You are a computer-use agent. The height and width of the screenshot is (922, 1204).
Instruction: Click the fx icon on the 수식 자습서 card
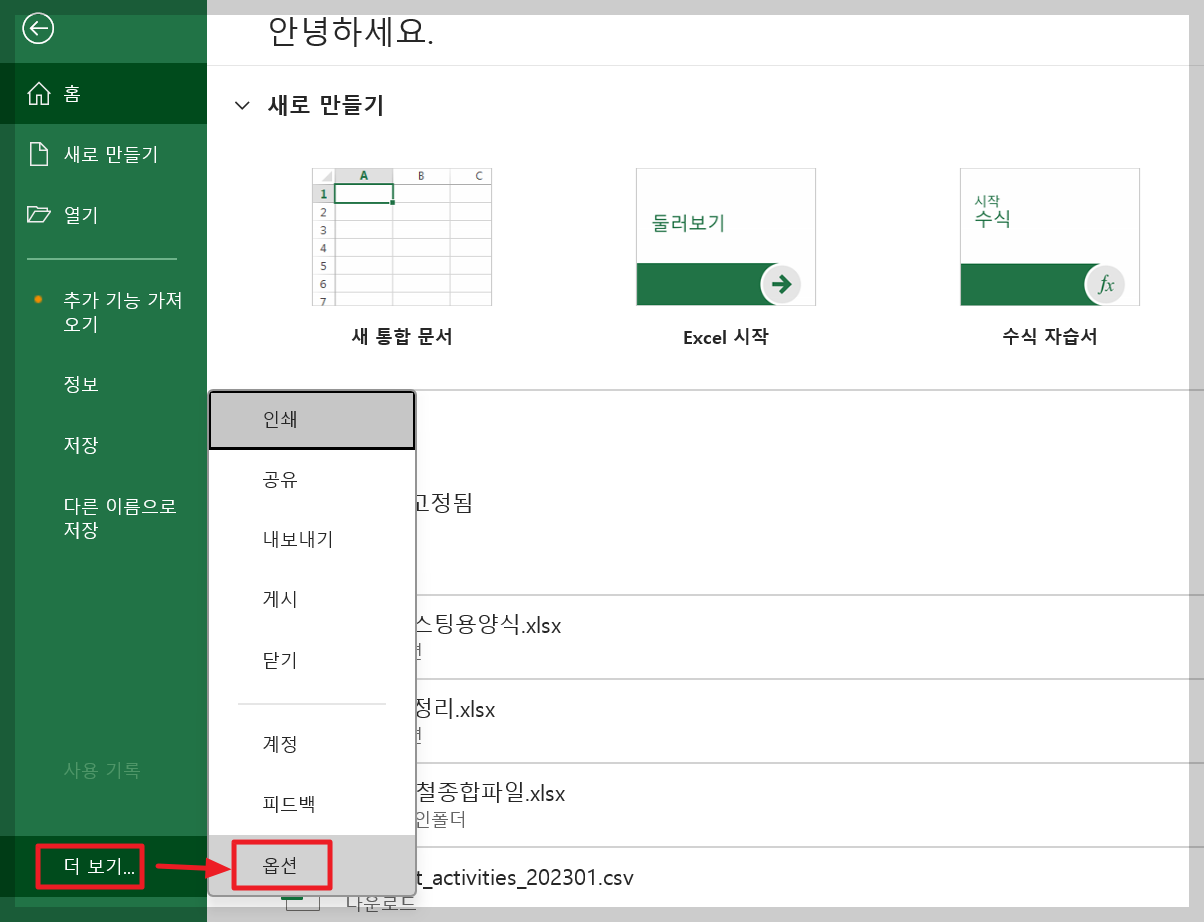point(1105,284)
